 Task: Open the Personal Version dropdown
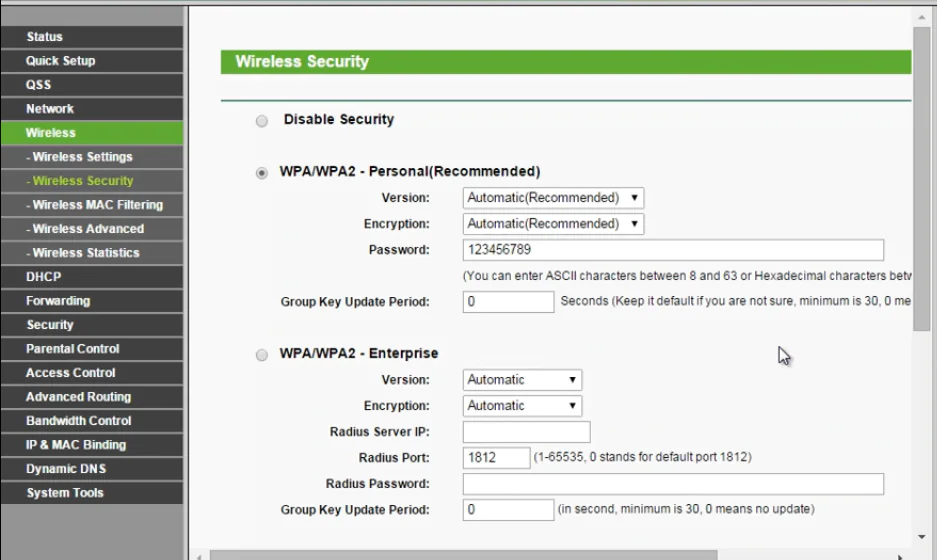553,198
